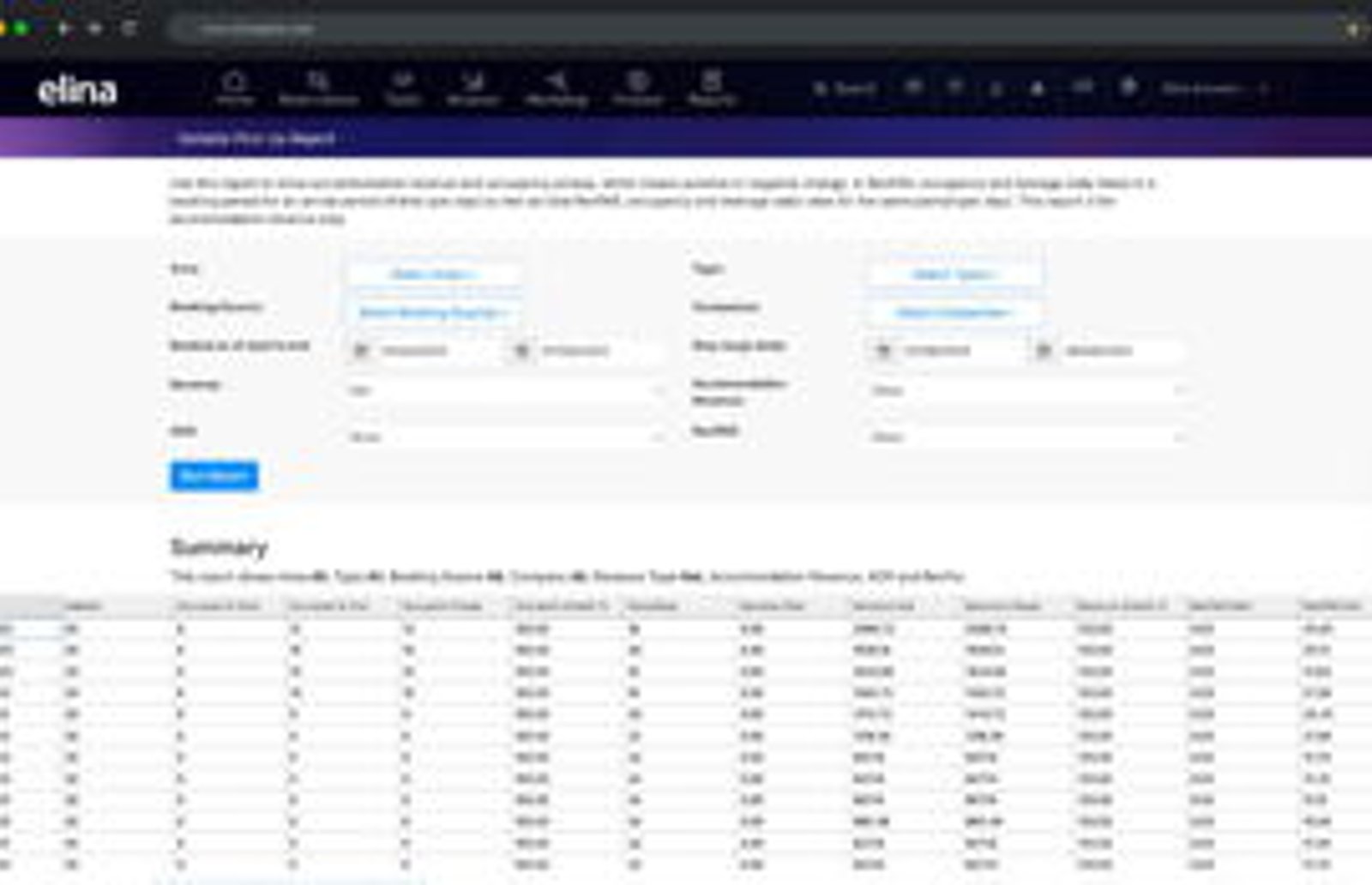Click the elina logo

point(77,91)
